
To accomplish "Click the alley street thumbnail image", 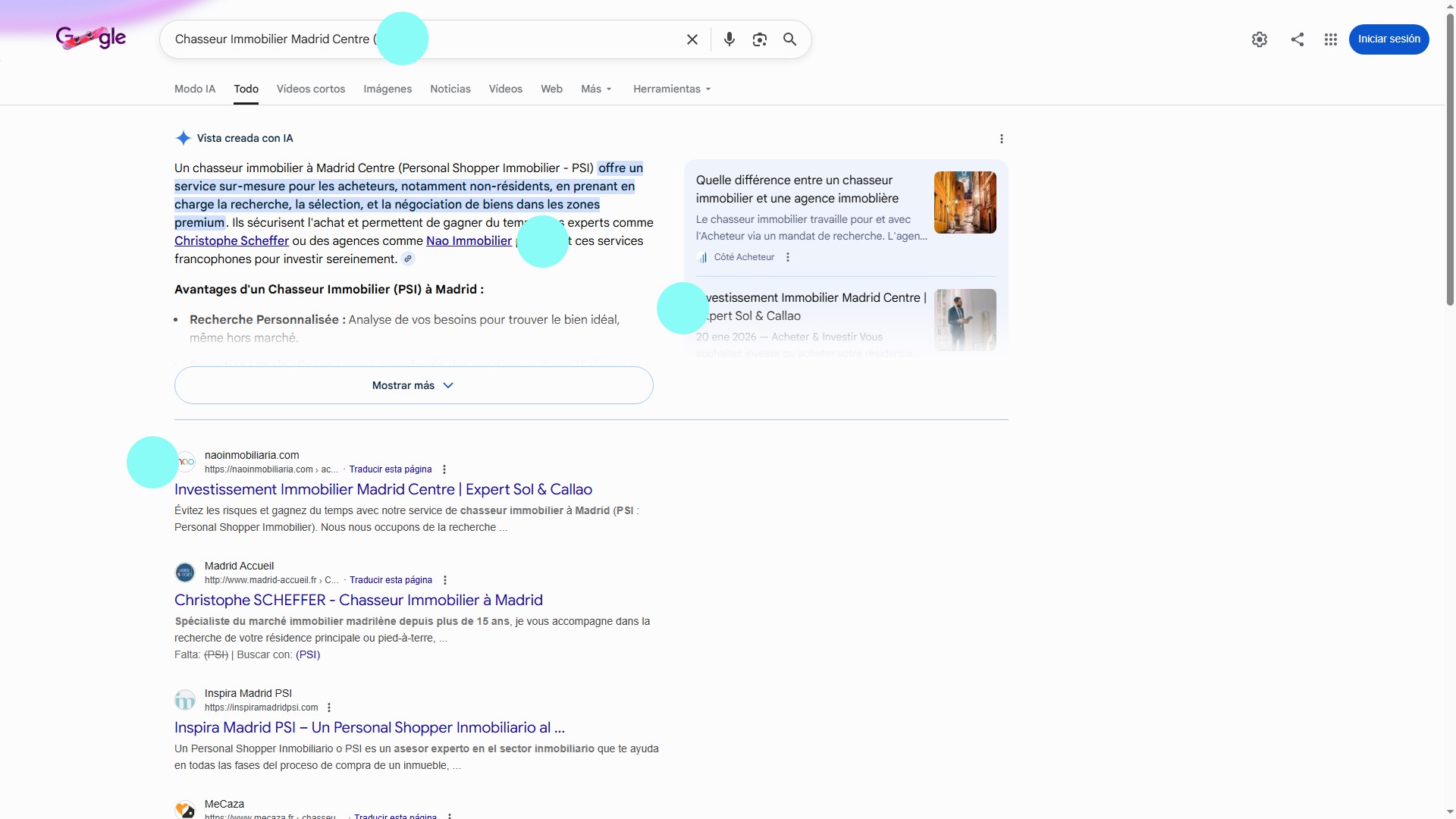I will 965,202.
